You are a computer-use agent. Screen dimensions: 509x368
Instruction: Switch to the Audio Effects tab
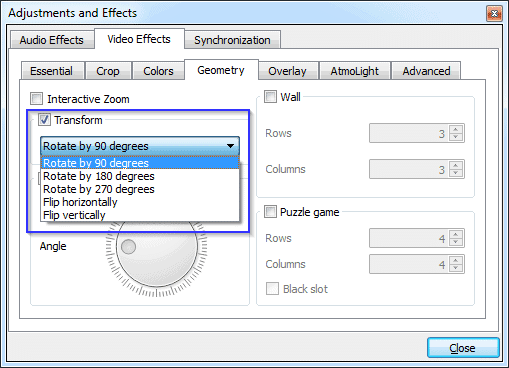[x=52, y=40]
